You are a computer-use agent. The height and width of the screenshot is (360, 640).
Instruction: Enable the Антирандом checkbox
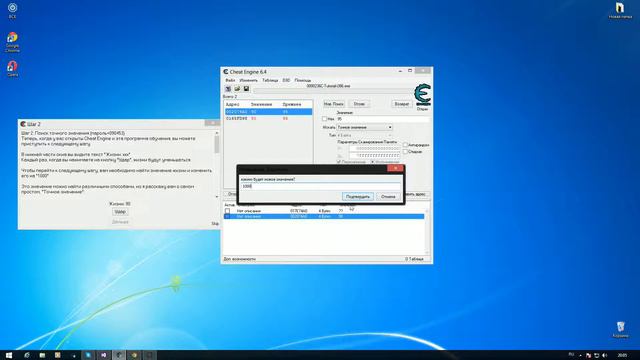[405, 145]
